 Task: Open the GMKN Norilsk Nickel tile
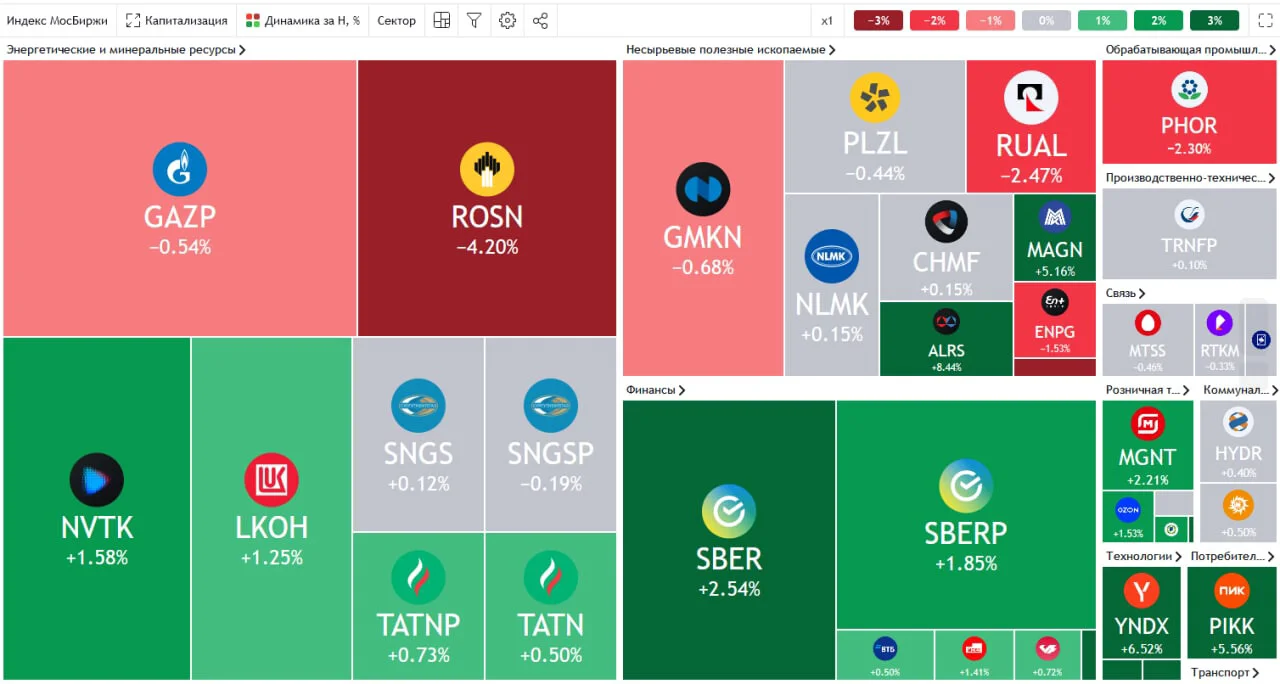point(703,218)
